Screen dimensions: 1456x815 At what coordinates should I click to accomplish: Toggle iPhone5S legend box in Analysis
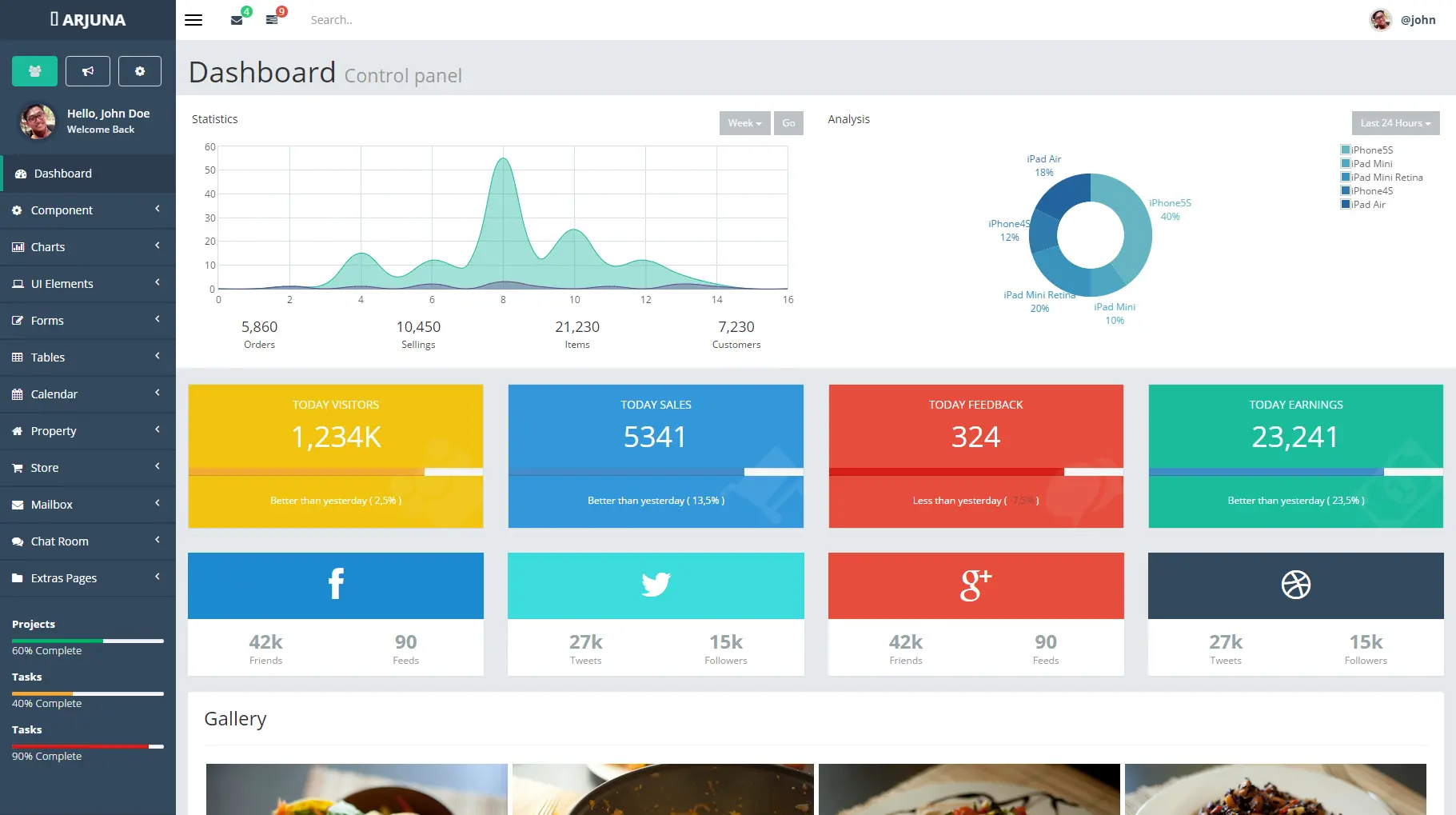pyautogui.click(x=1346, y=150)
